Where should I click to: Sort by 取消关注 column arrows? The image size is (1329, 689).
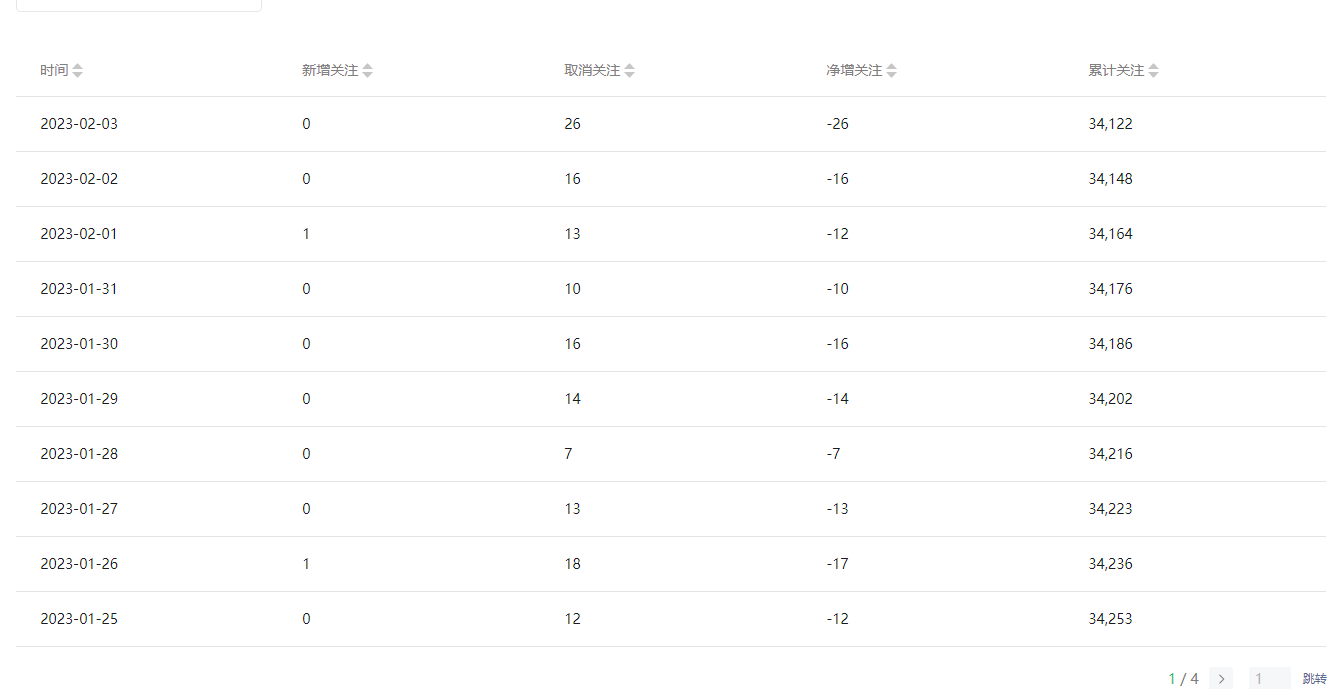[629, 71]
